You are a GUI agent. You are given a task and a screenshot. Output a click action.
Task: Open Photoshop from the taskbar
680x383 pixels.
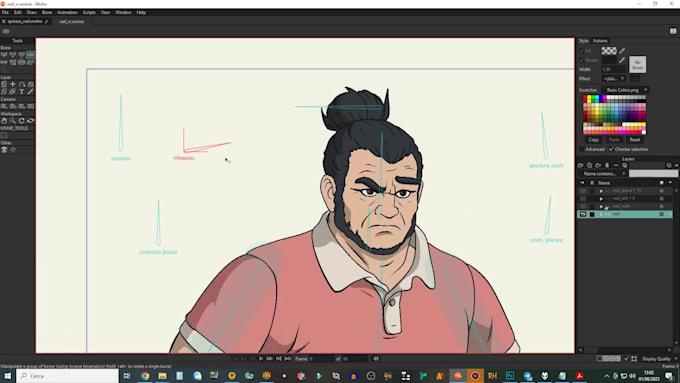click(x=510, y=376)
